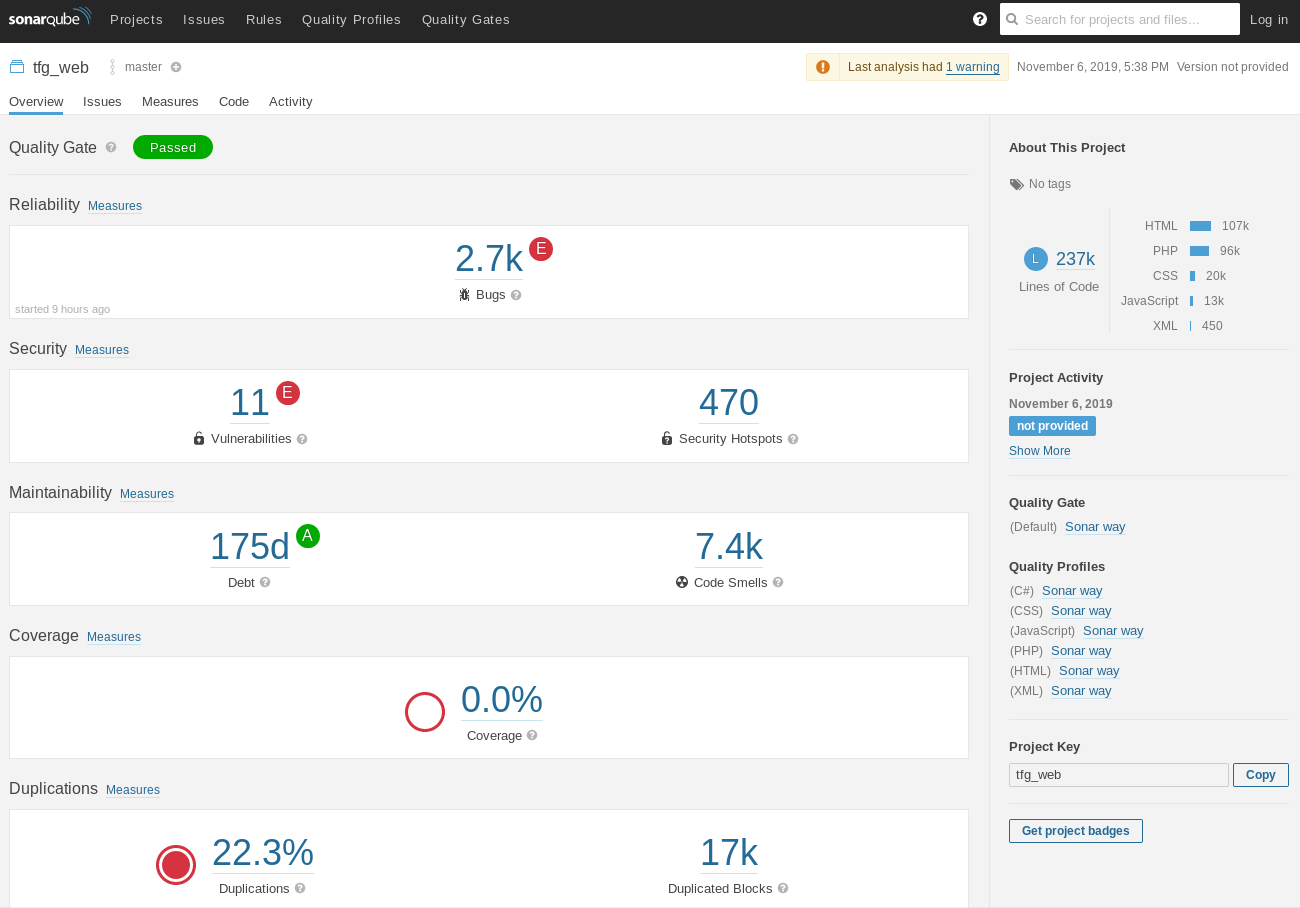The width and height of the screenshot is (1300, 908).
Task: Open Rules in top navigation
Action: [264, 19]
